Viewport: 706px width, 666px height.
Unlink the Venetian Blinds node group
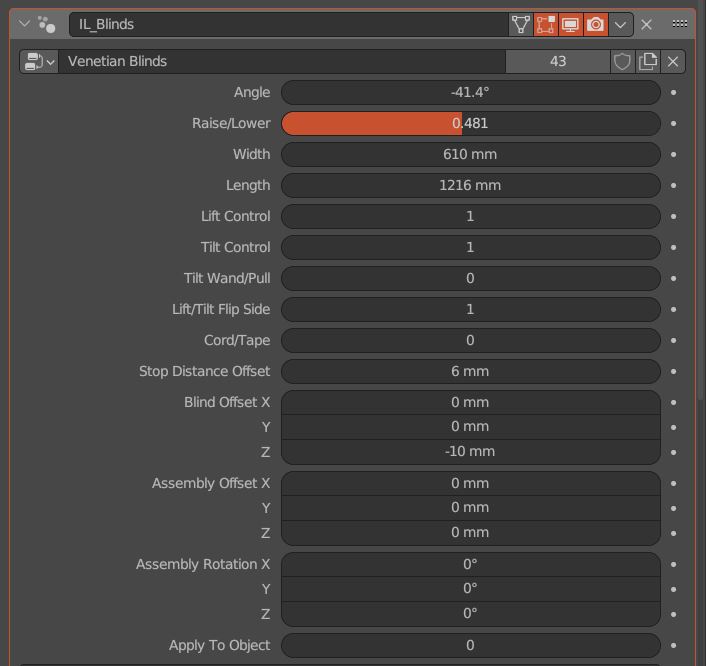pos(673,61)
